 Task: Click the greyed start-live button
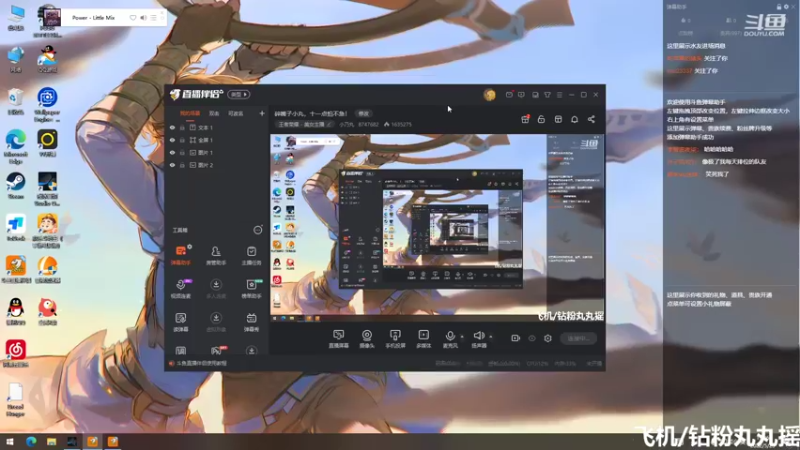coord(579,338)
